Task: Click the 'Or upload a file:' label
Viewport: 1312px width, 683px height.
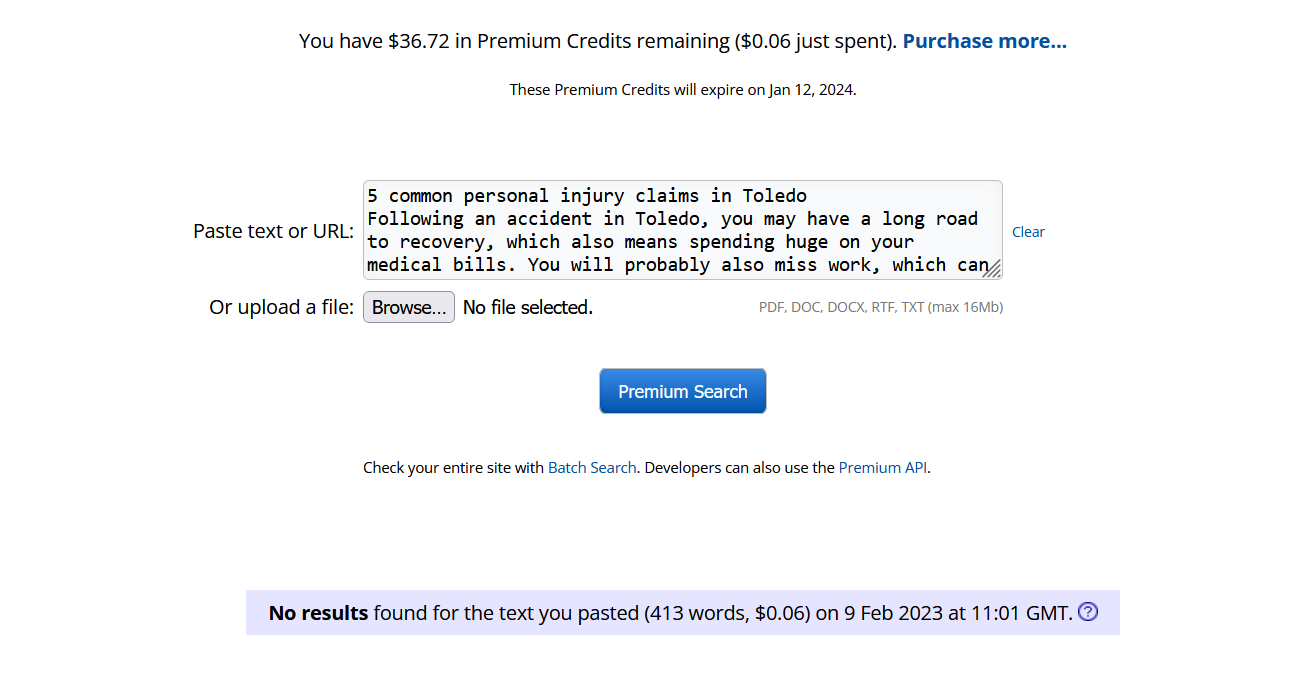Action: (x=281, y=307)
